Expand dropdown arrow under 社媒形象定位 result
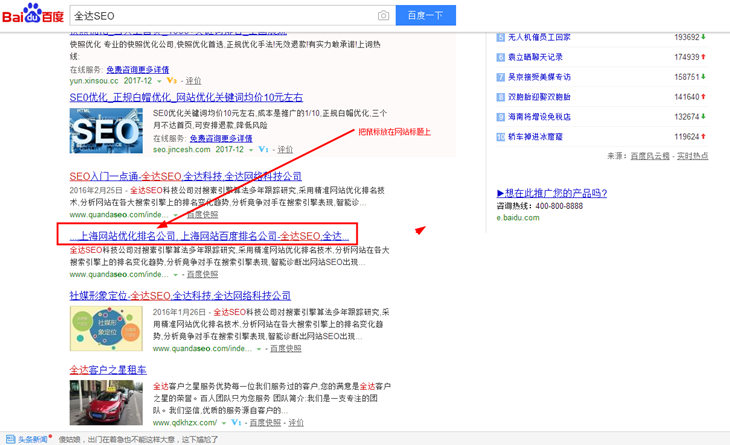 pos(259,349)
